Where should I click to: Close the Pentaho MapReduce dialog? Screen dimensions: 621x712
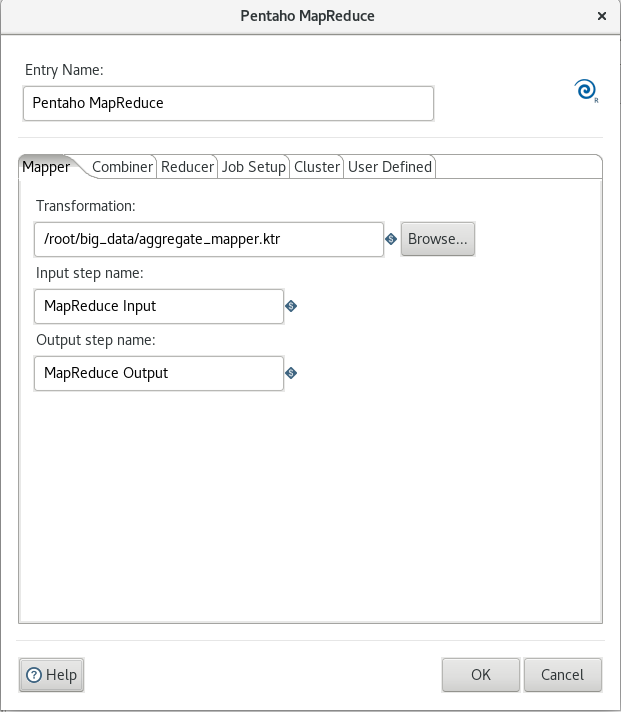[x=602, y=16]
